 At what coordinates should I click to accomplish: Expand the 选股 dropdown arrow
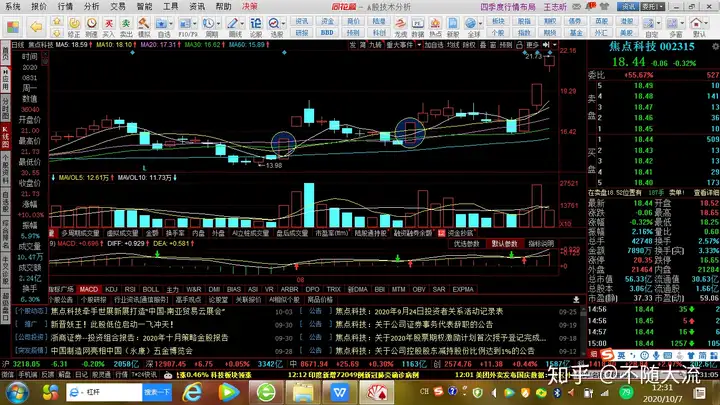[x=284, y=23]
